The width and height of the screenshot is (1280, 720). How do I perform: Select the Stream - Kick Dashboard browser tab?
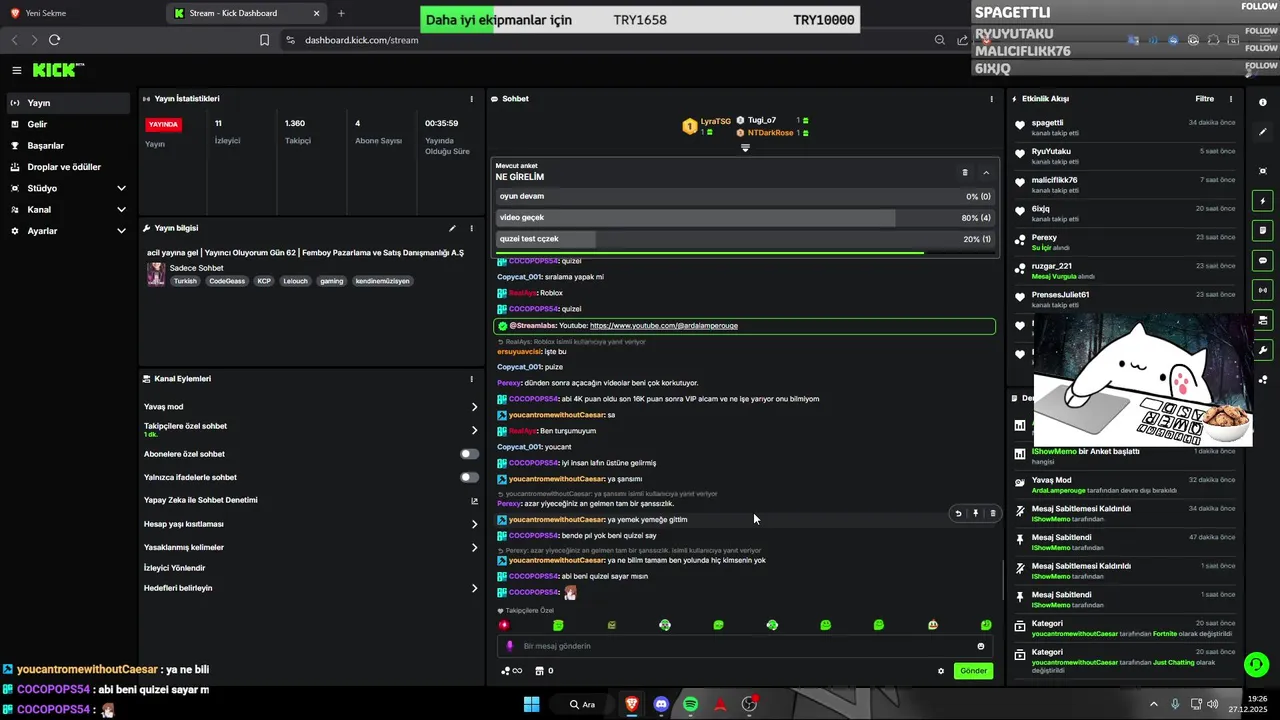click(246, 13)
